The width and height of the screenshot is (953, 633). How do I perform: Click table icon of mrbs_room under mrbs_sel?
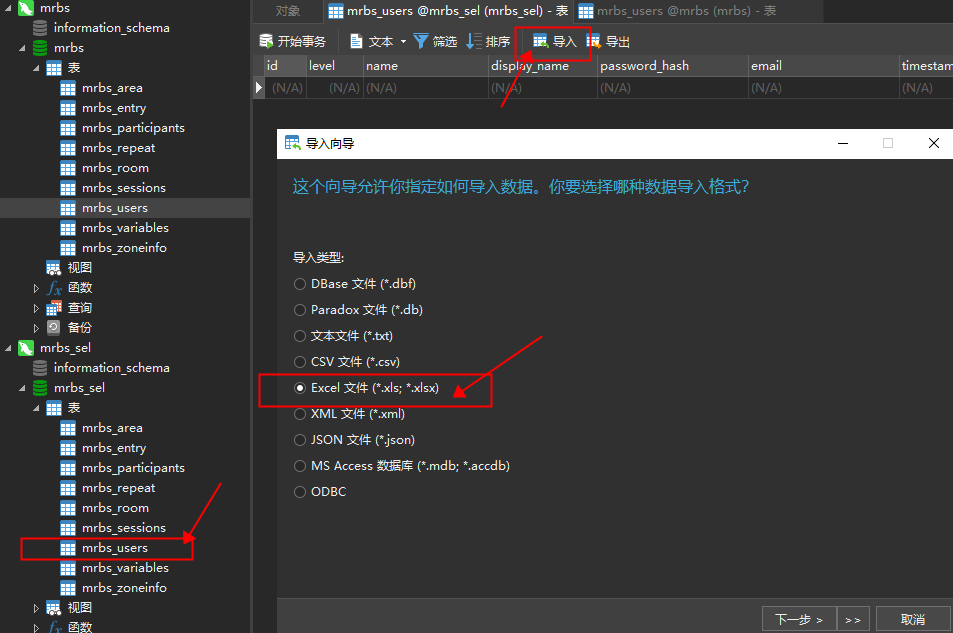[68, 508]
